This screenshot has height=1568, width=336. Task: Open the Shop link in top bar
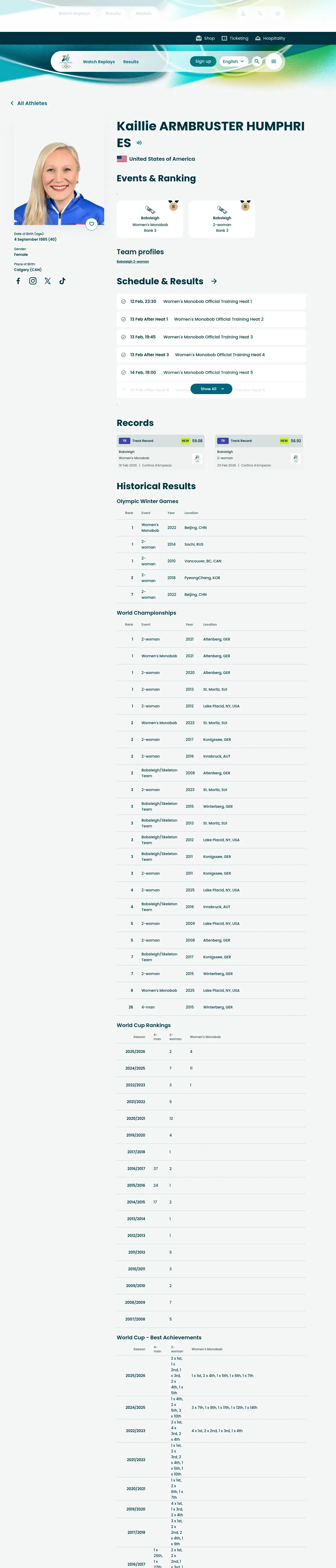(205, 38)
